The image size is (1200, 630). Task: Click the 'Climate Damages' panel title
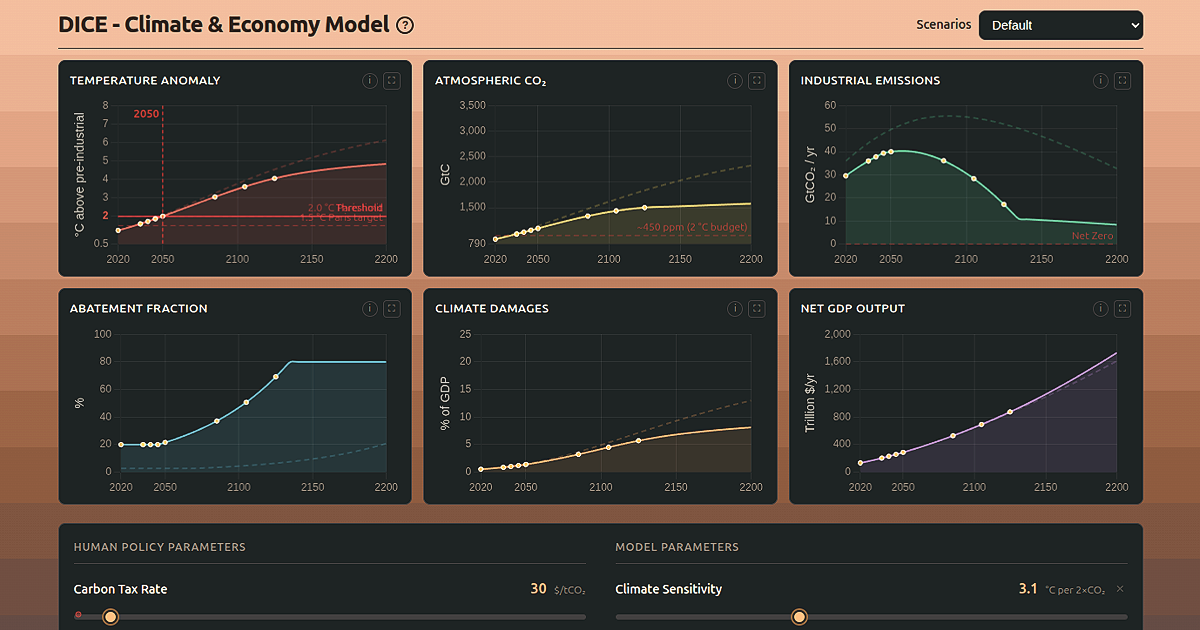(x=492, y=309)
